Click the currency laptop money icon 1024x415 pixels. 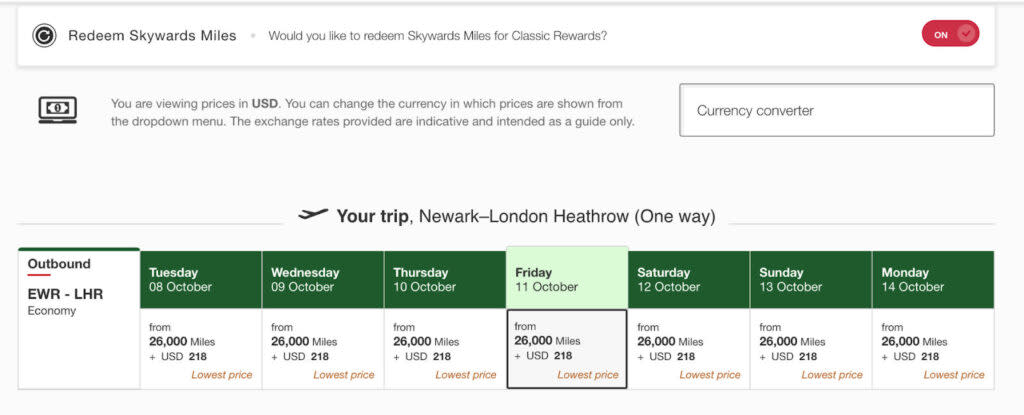57,110
